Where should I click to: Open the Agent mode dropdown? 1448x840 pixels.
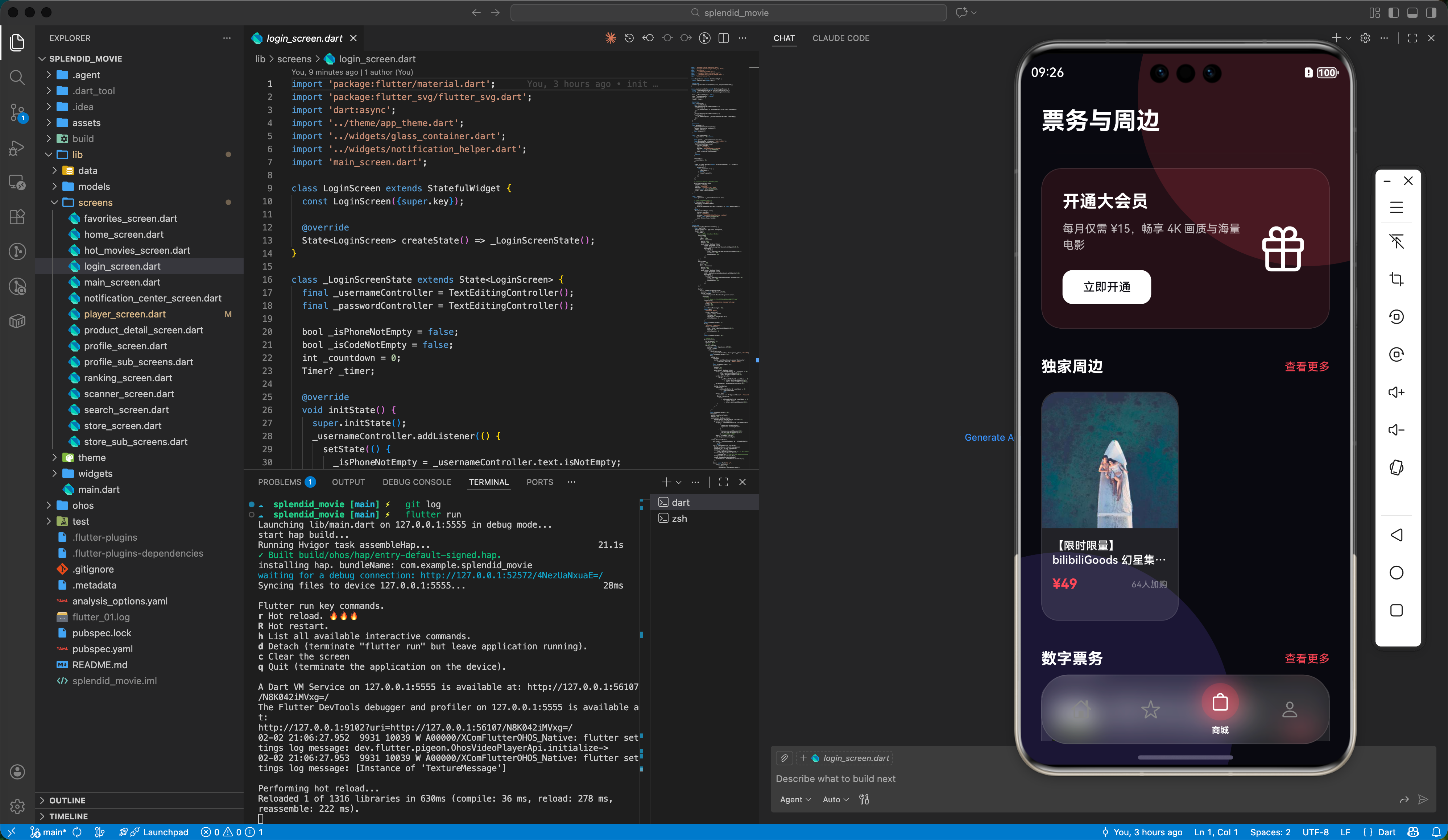point(795,799)
